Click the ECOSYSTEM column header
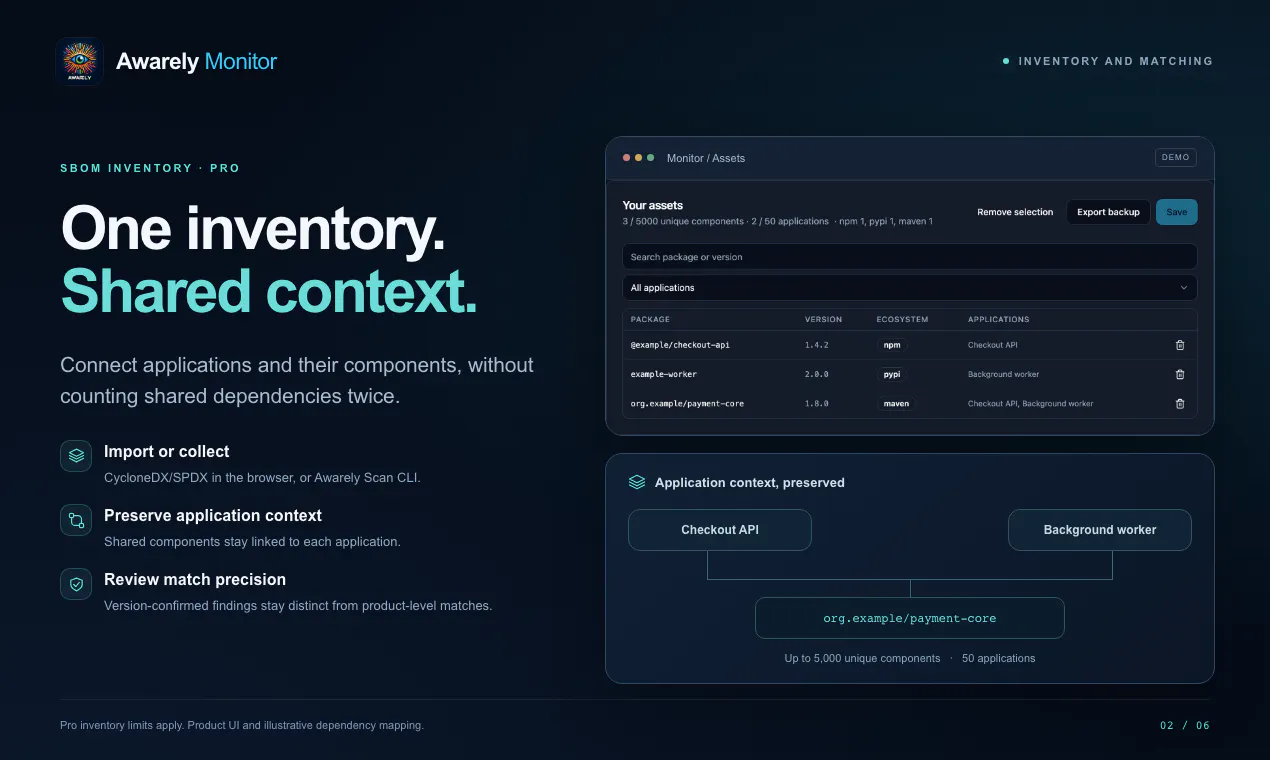 click(x=903, y=320)
